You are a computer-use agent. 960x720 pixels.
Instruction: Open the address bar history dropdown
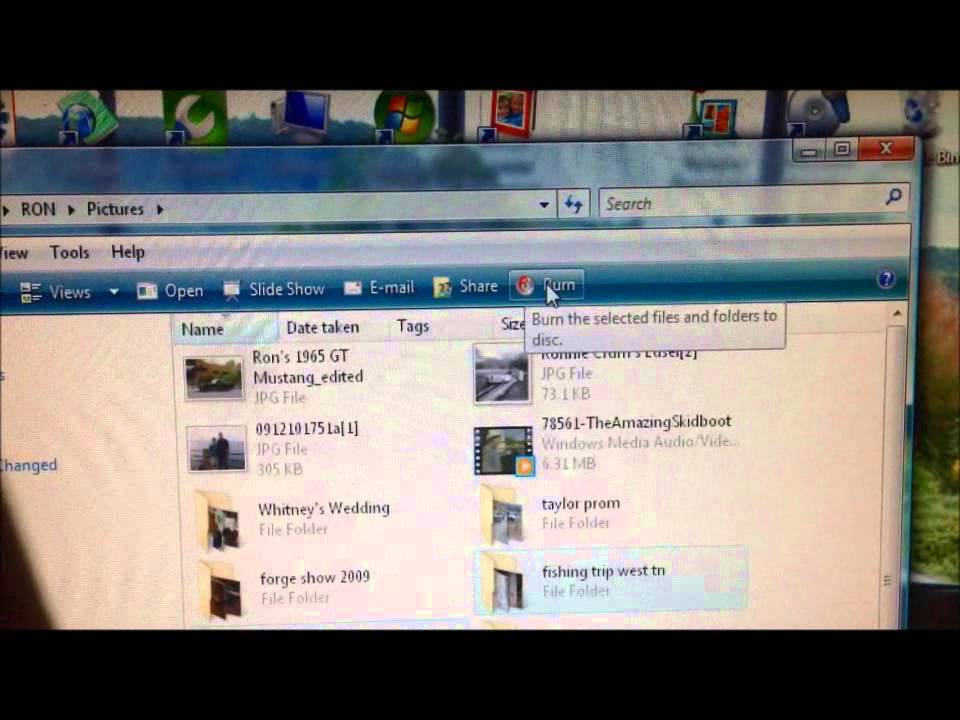pos(544,204)
